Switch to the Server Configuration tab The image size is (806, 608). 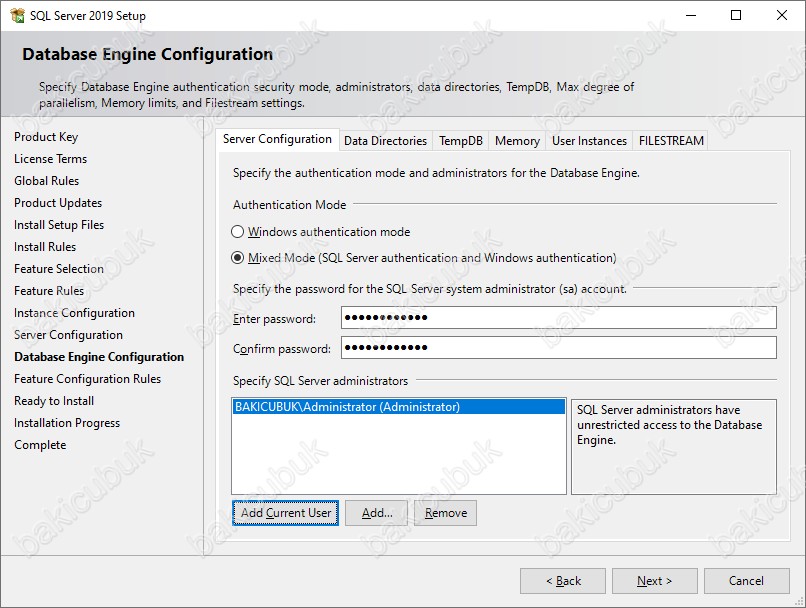tap(278, 139)
